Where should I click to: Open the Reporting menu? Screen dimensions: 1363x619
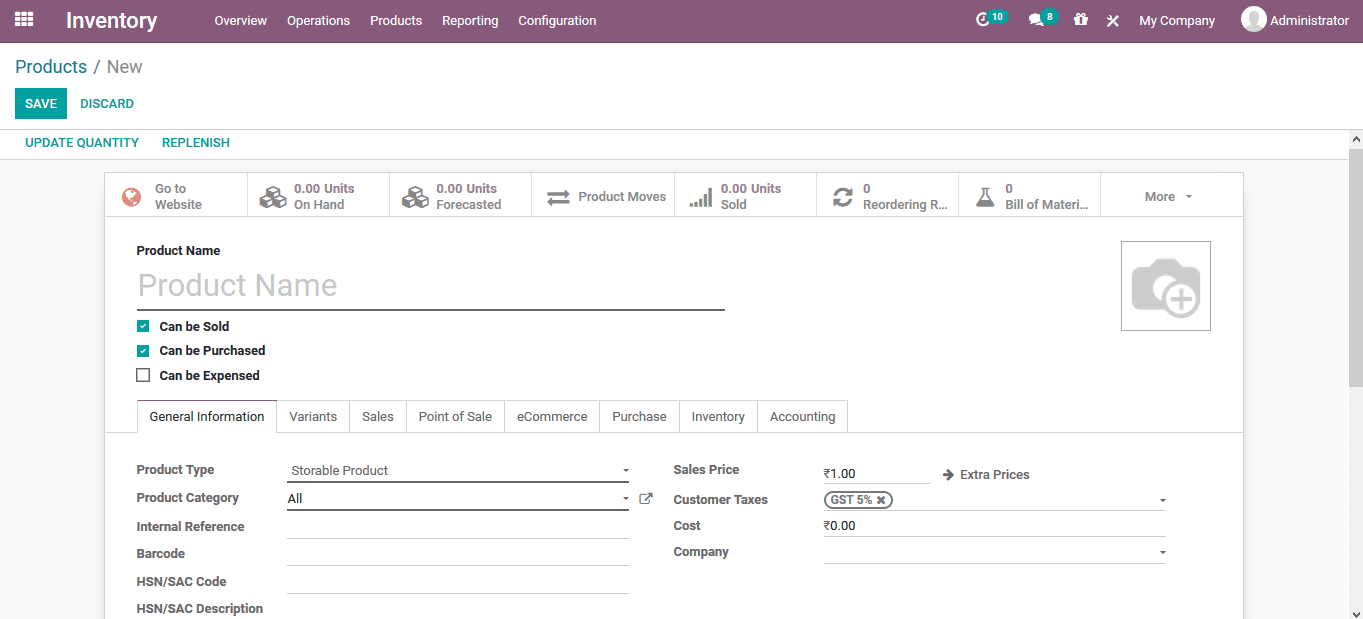(470, 20)
